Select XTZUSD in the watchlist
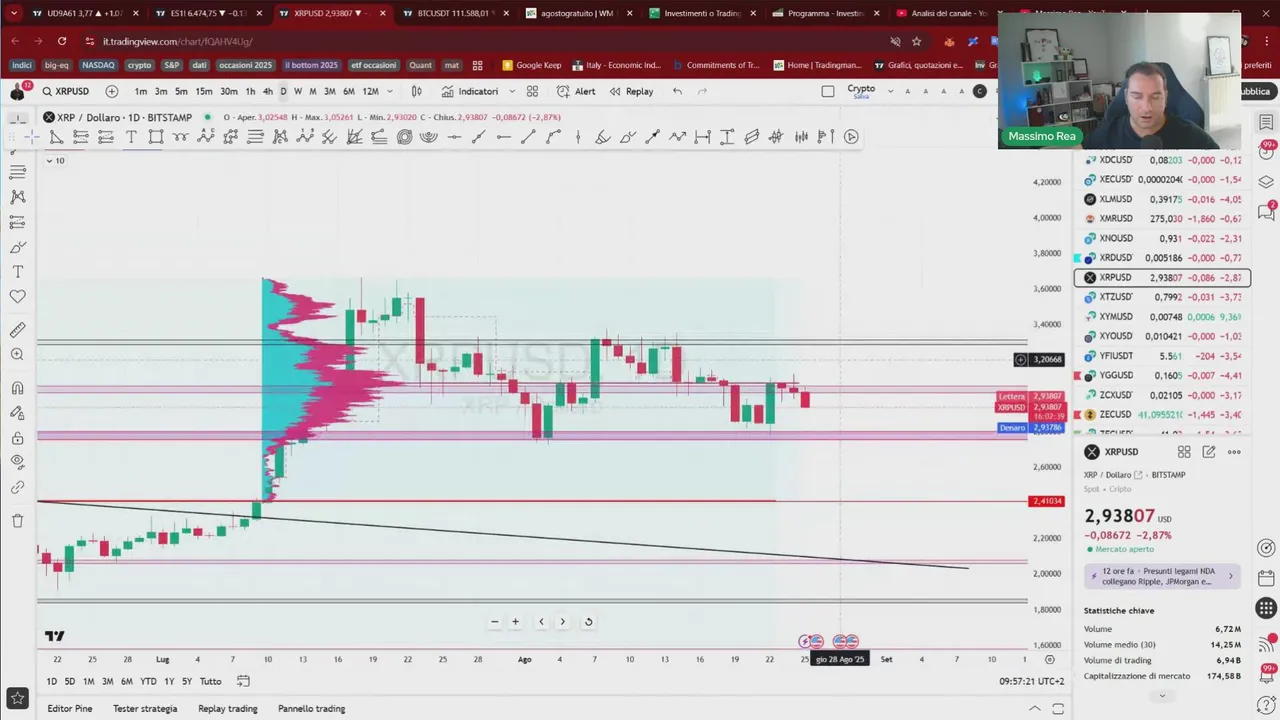This screenshot has width=1280, height=720. coord(1162,297)
